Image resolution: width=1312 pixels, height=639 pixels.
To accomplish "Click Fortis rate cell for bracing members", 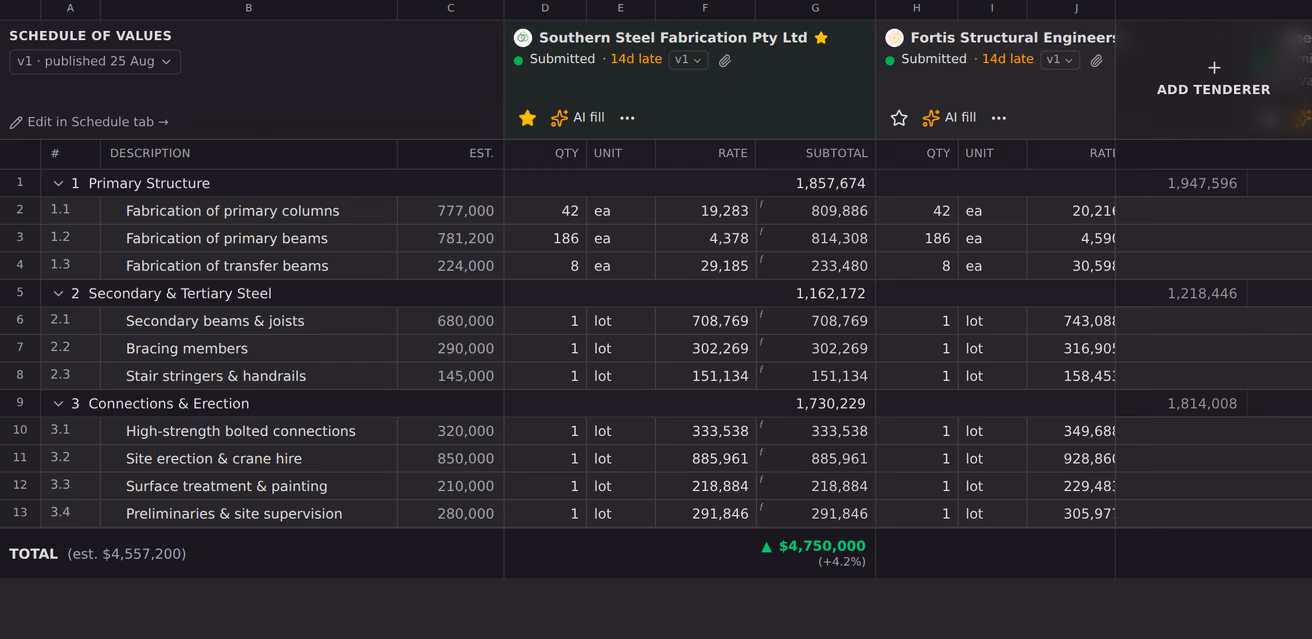I will point(1071,349).
